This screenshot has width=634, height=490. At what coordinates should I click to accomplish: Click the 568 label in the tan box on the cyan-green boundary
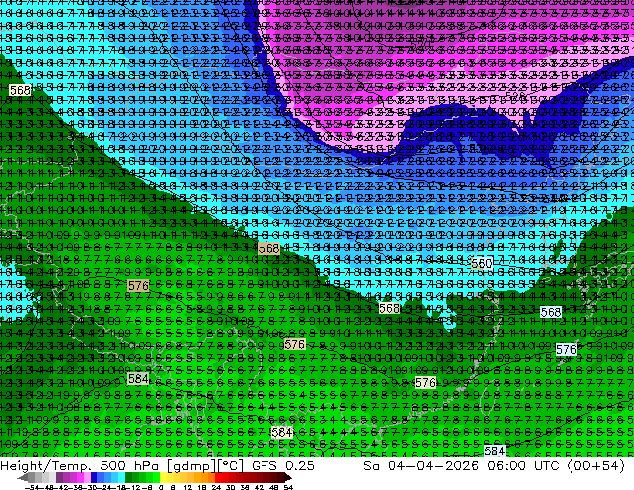(269, 248)
